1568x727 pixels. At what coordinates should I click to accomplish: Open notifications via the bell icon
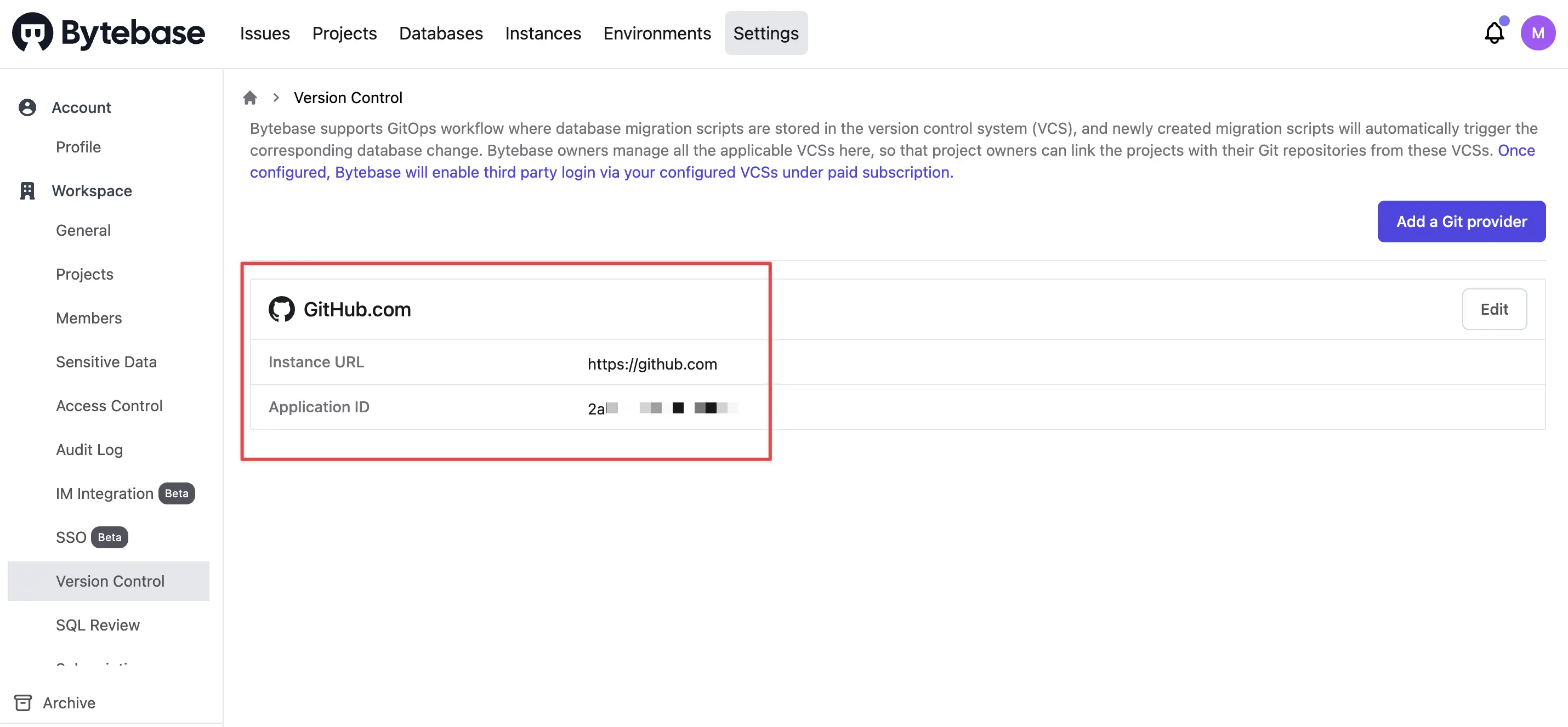click(x=1495, y=33)
